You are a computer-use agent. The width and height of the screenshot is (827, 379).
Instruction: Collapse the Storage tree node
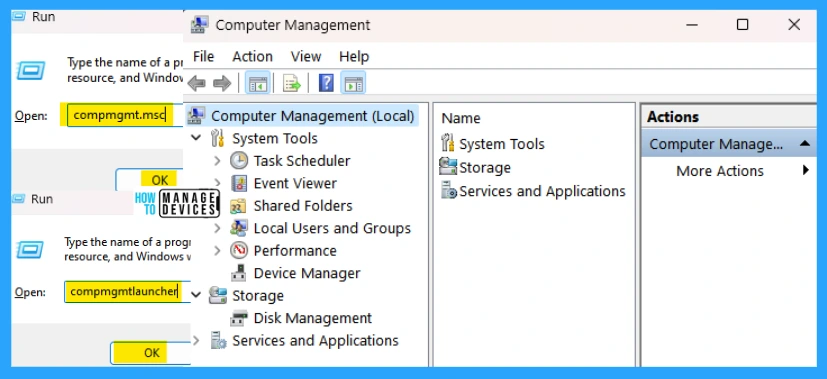(x=196, y=295)
